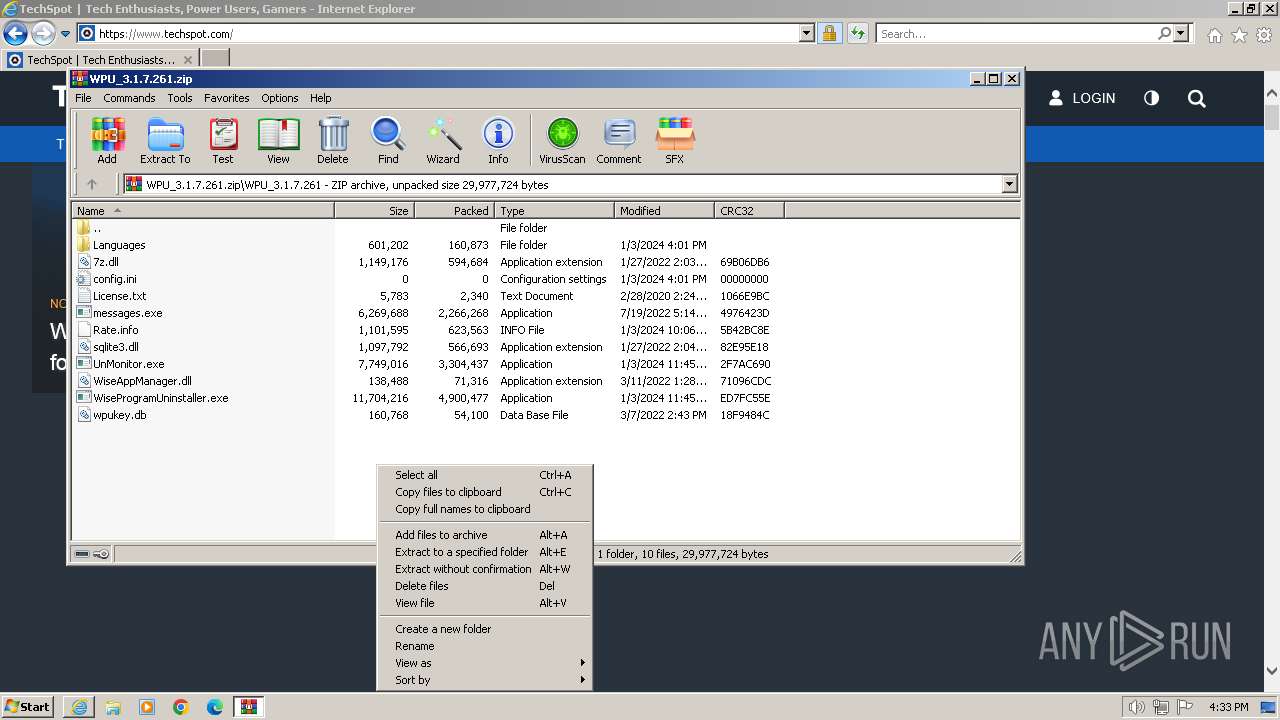Click the IE search box
Image resolution: width=1280 pixels, height=720 pixels.
coord(1017,33)
